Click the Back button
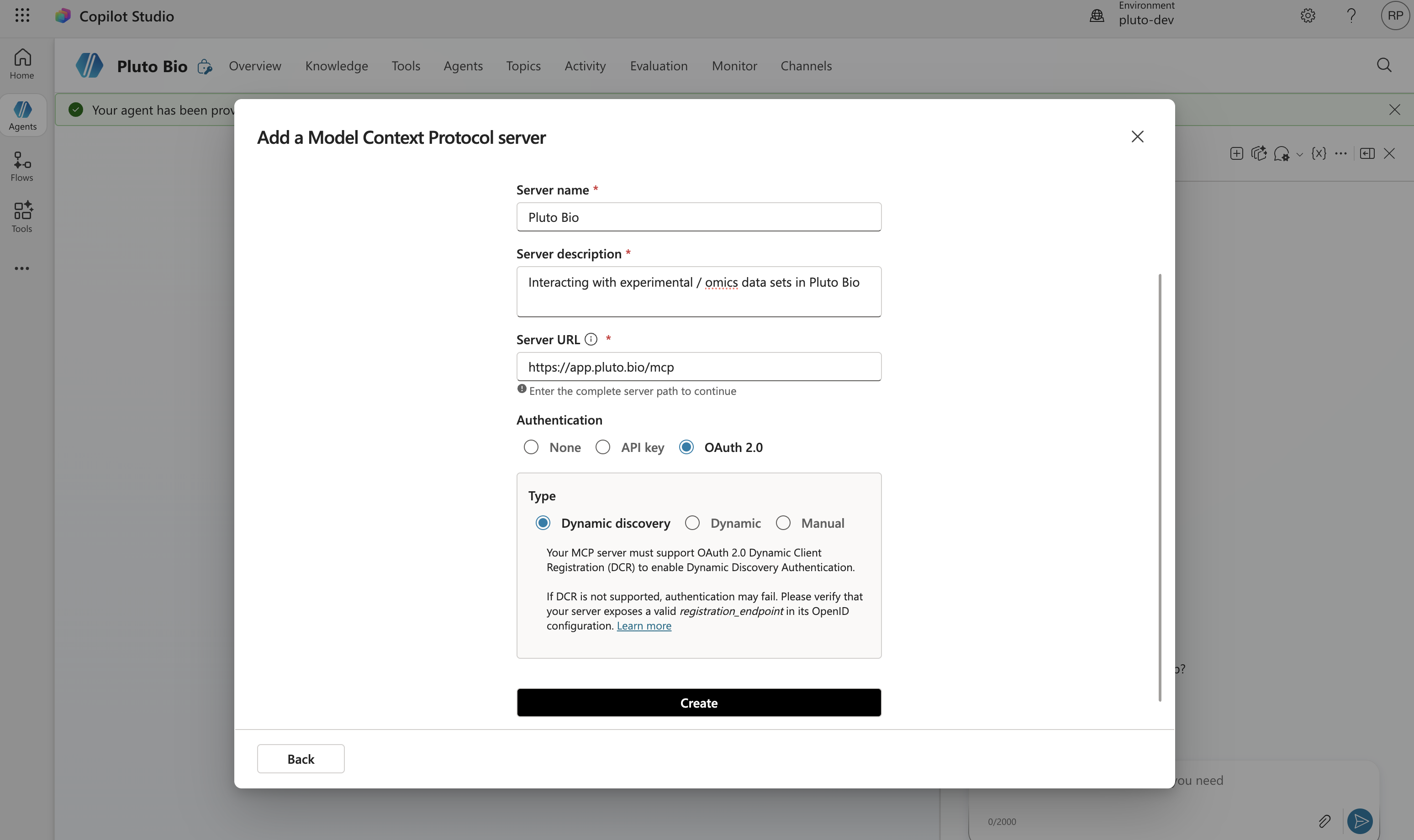The height and width of the screenshot is (840, 1414). pos(301,758)
